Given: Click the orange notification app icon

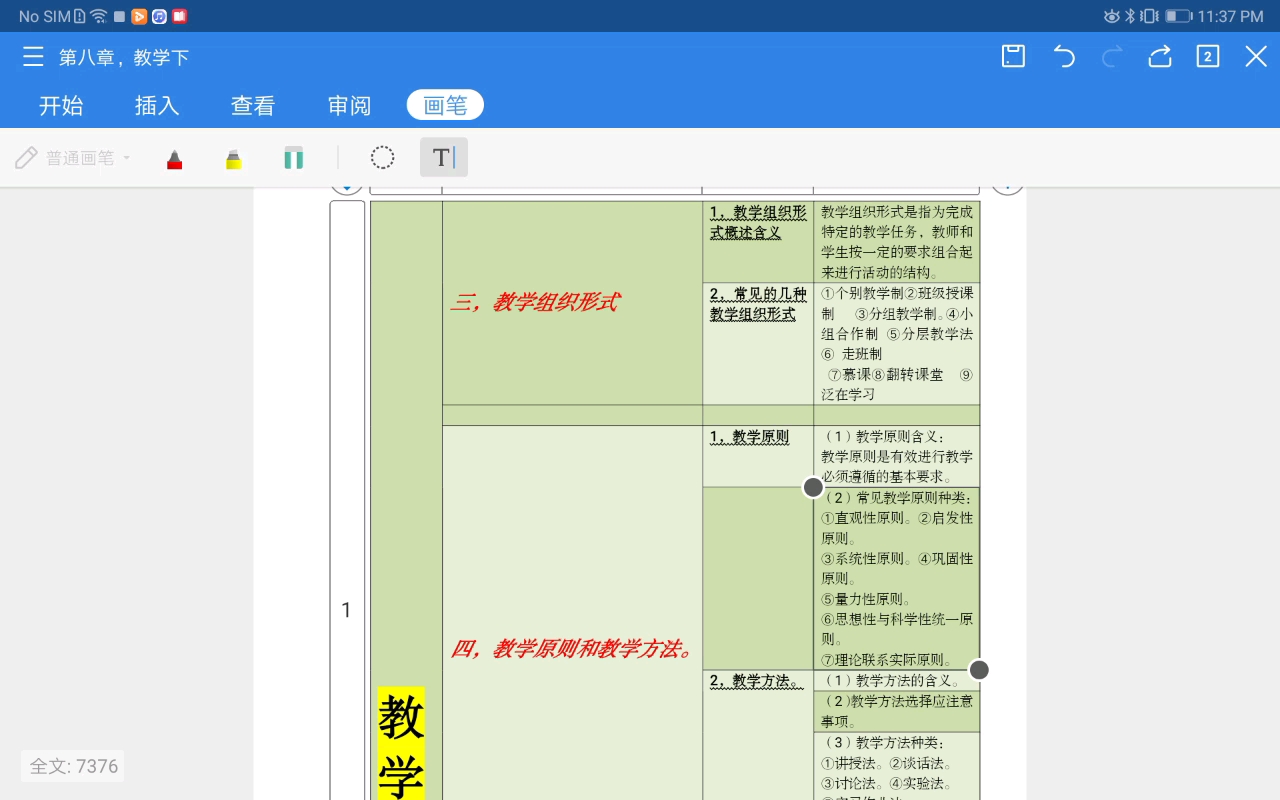Looking at the screenshot, I should point(139,16).
